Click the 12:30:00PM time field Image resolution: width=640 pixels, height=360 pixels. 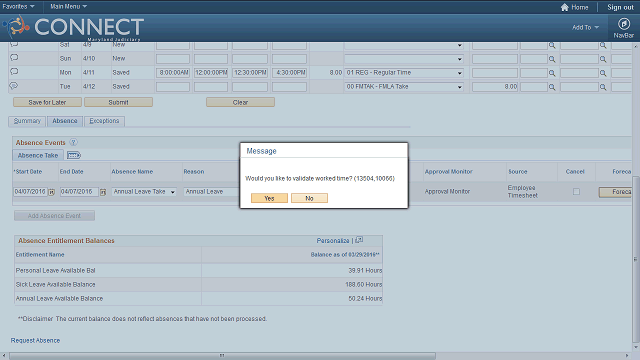(x=250, y=73)
